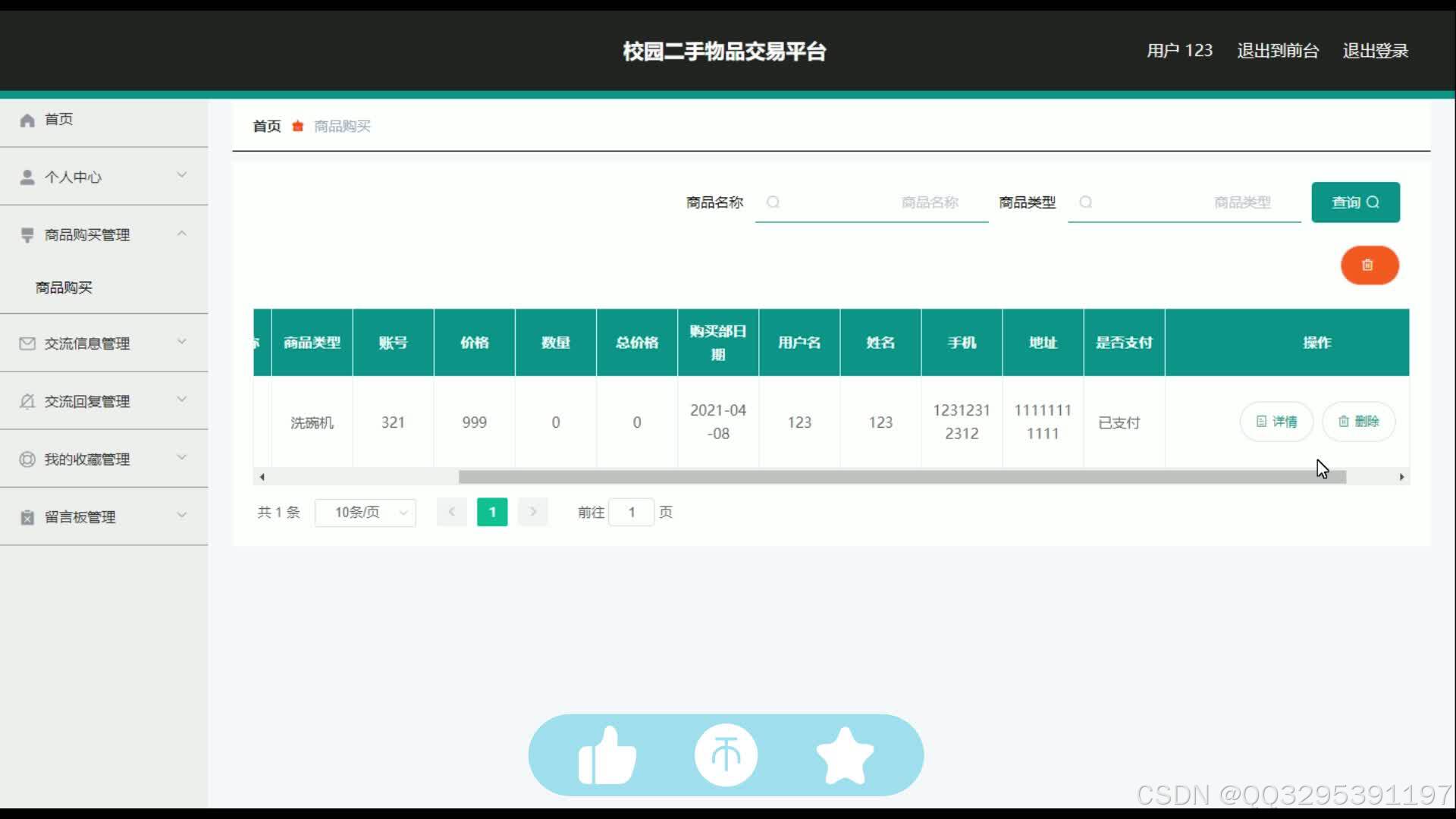Click the horizontal table scrollbar thumb

pyautogui.click(x=902, y=477)
